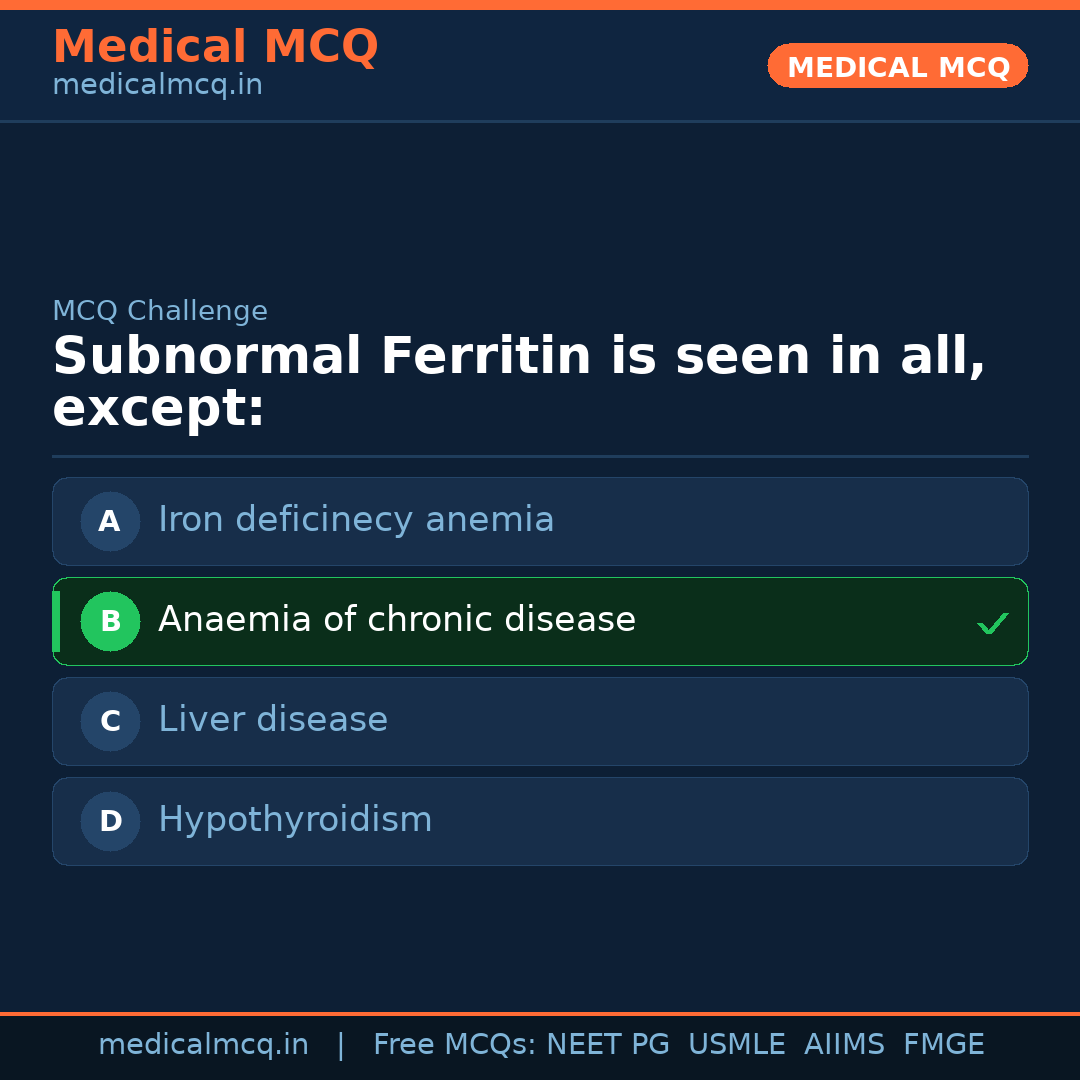Click the AIIMS text in footer
Viewport: 1080px width, 1080px height.
click(844, 1045)
